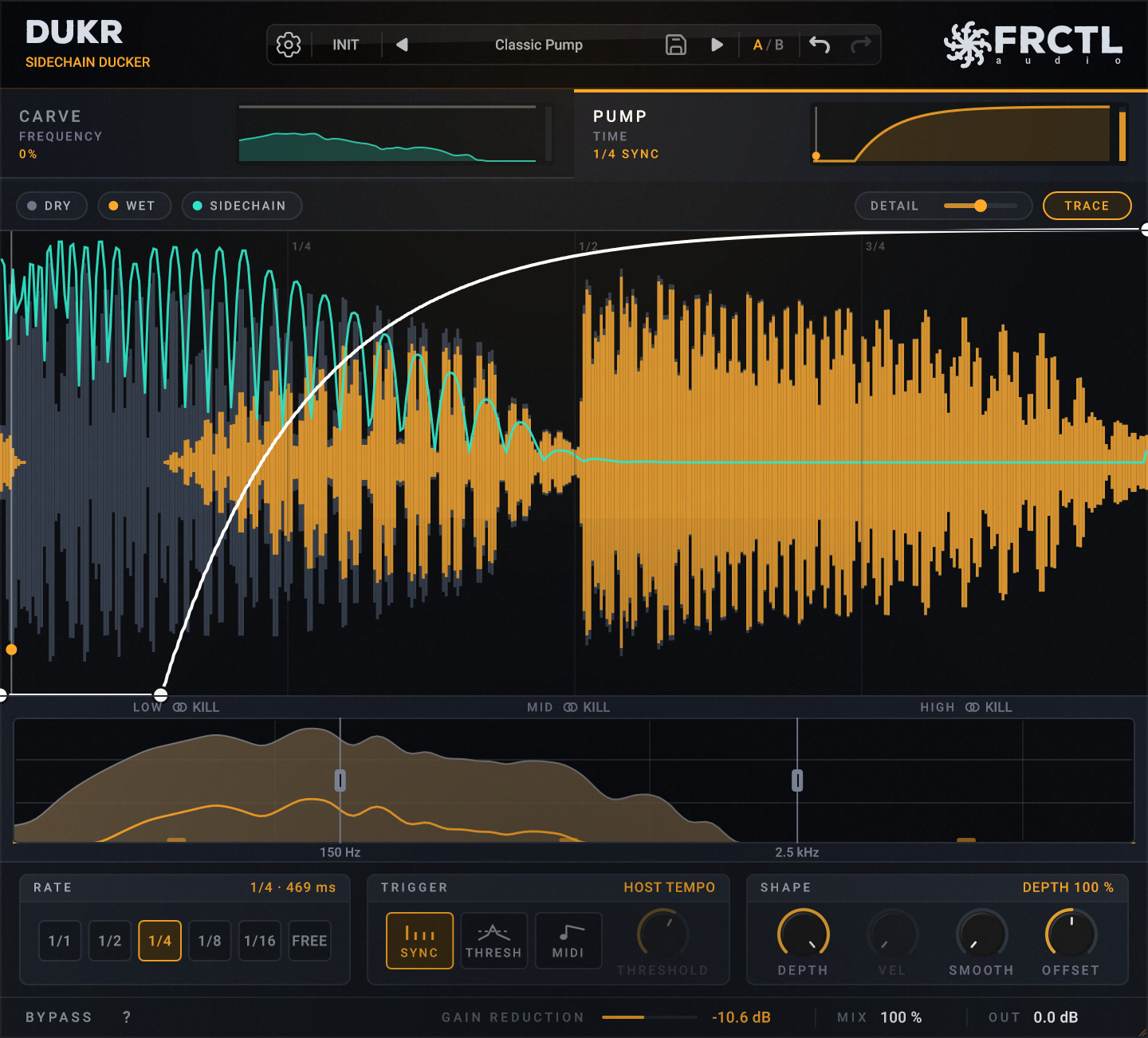Select the SYNC trigger mode icon
The width and height of the screenshot is (1148, 1038).
pos(419,941)
